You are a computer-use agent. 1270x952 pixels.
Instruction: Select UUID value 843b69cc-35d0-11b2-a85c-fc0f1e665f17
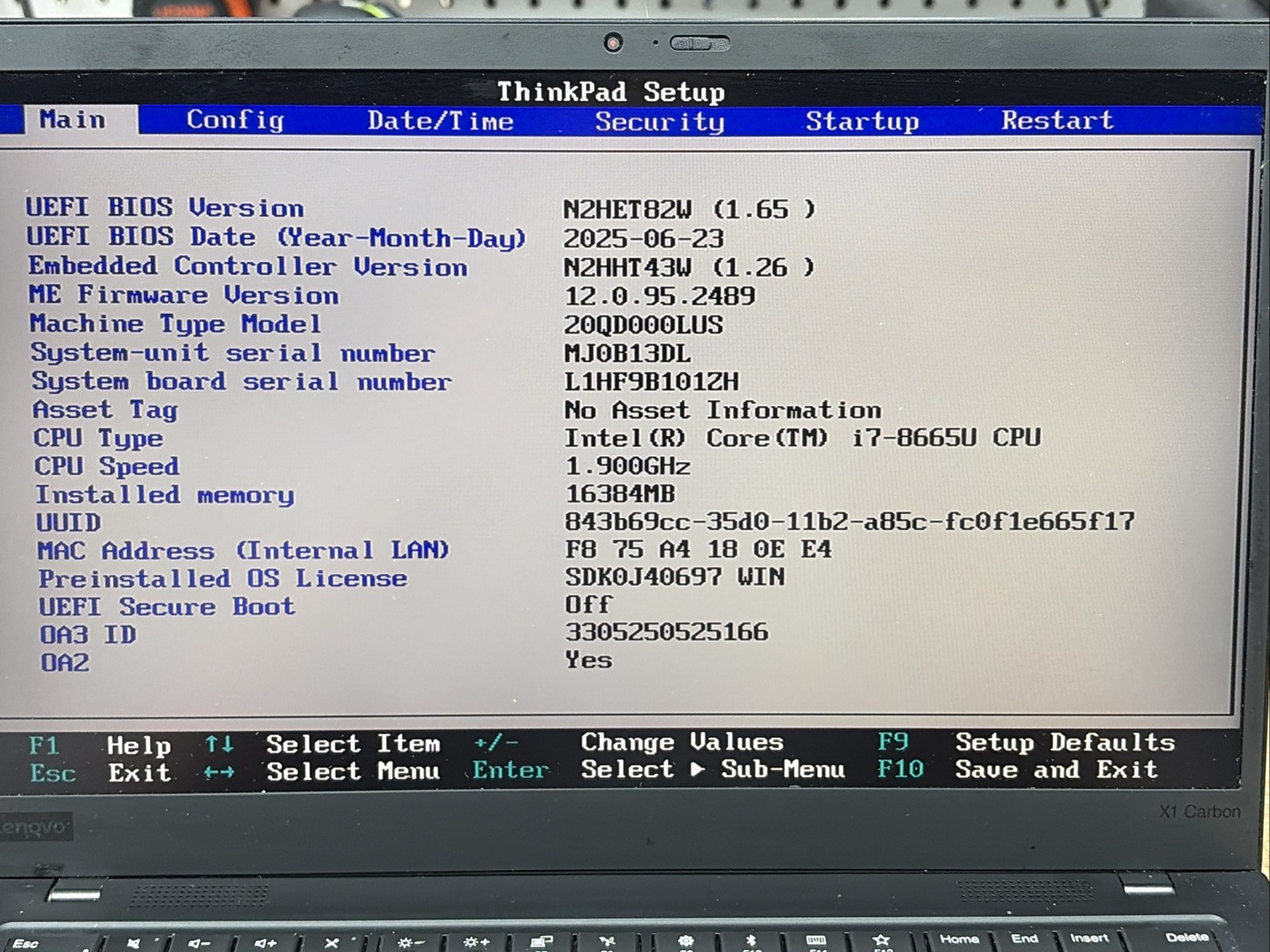(x=849, y=522)
